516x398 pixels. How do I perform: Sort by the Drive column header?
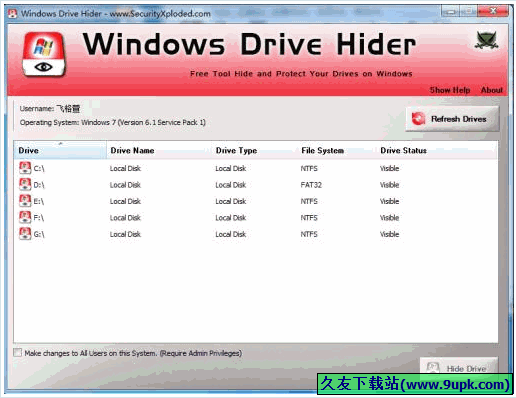[x=60, y=150]
